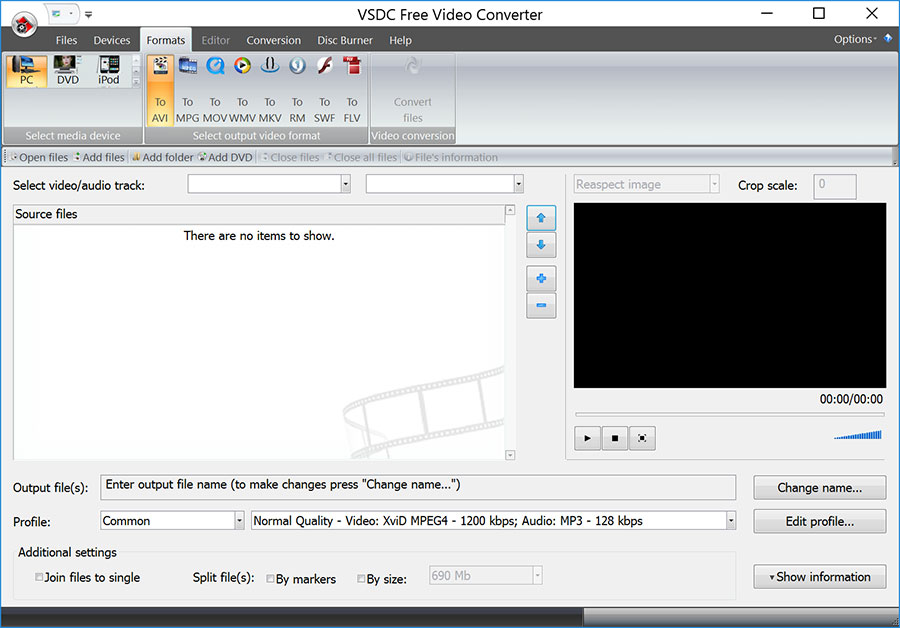Enable Join files to single checkbox
Screen dimensions: 900x628
(39, 577)
